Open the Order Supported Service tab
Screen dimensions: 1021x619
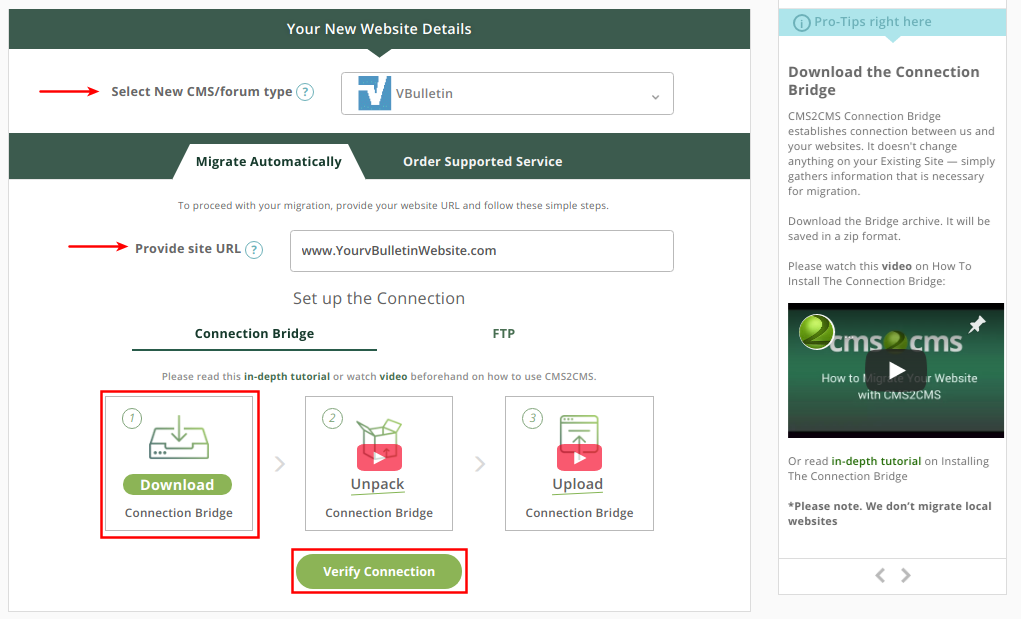coord(483,161)
